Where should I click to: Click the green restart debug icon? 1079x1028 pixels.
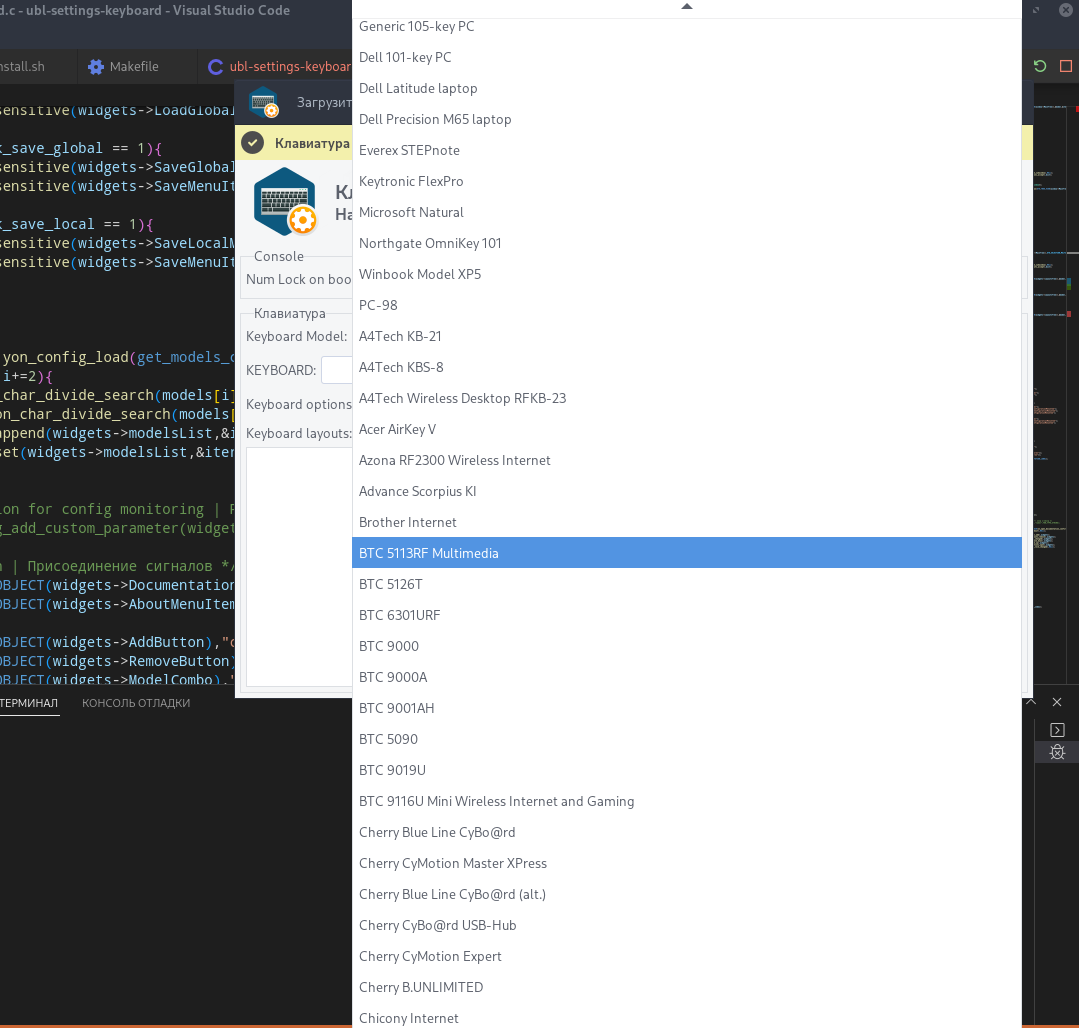tap(1040, 66)
